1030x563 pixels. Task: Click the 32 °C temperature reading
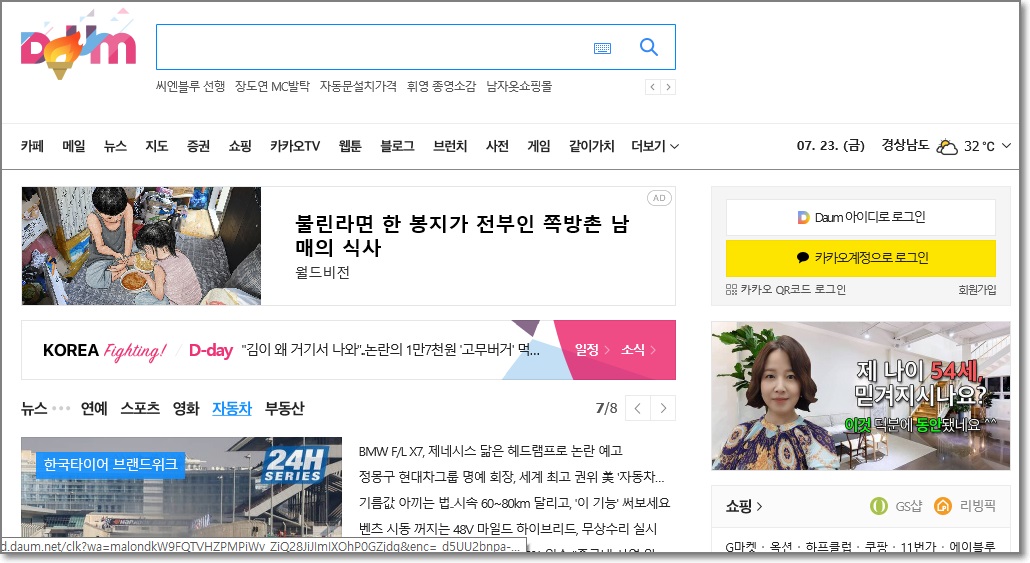979,146
